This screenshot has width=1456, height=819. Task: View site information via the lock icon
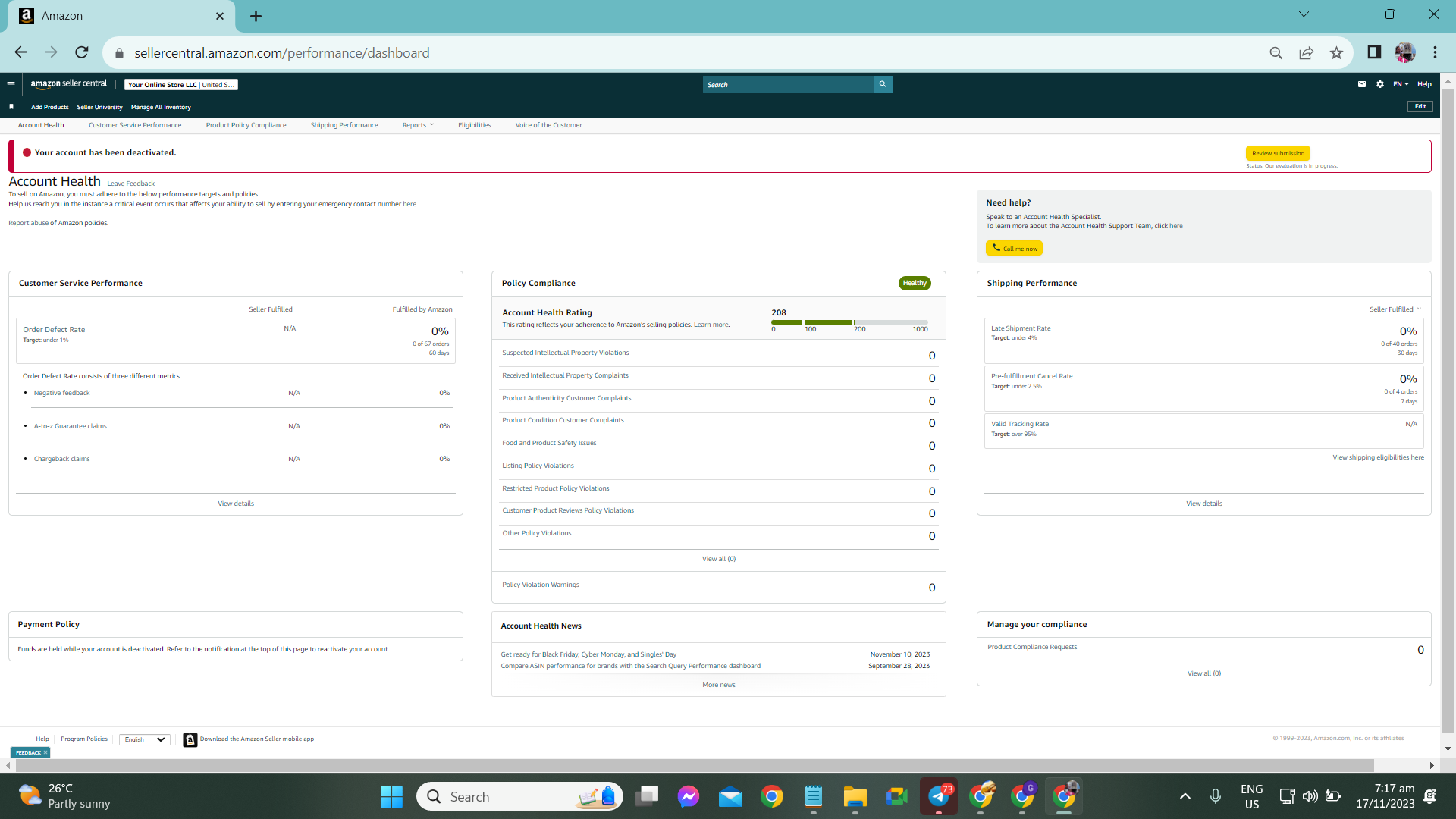pyautogui.click(x=119, y=53)
